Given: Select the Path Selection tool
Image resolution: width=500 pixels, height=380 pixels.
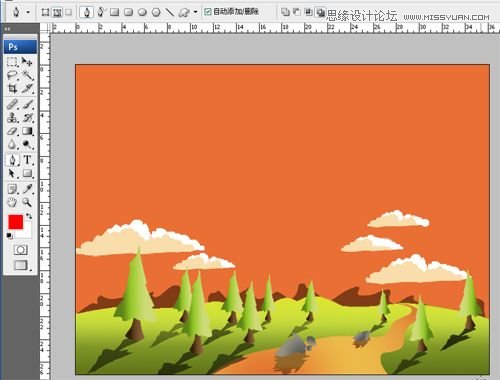Looking at the screenshot, I should click(12, 174).
